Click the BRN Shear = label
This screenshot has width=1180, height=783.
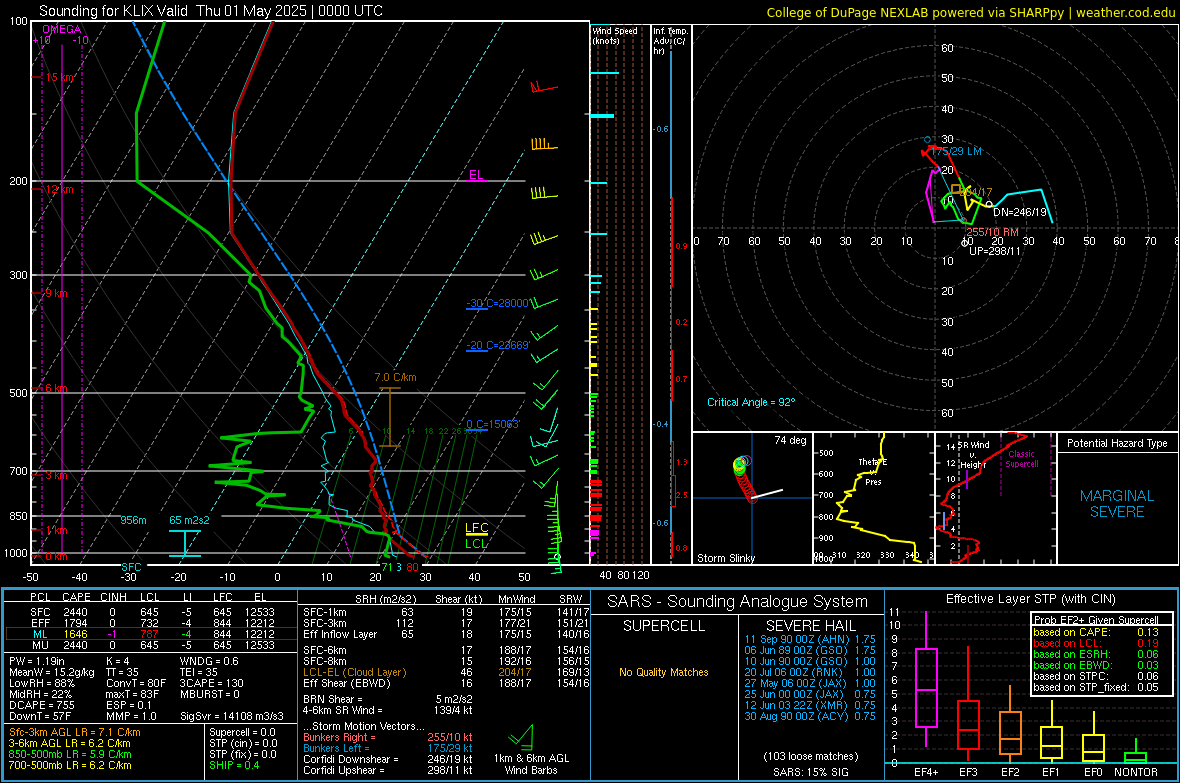333,699
